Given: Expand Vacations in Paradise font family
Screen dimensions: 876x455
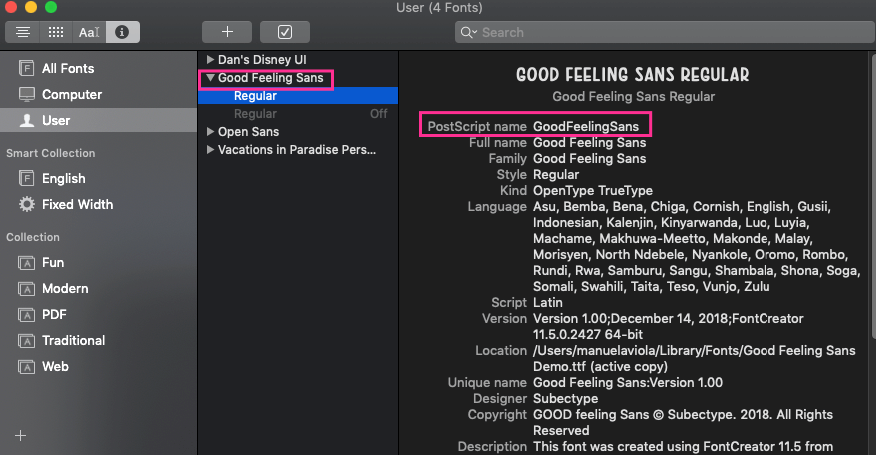Looking at the screenshot, I should 210,149.
